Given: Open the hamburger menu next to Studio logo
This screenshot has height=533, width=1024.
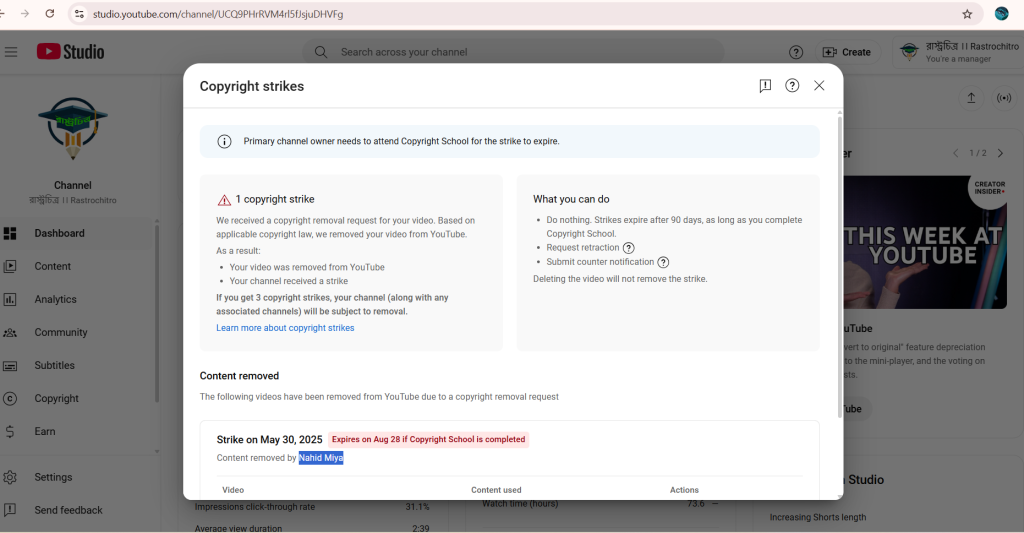Looking at the screenshot, I should click(x=11, y=52).
